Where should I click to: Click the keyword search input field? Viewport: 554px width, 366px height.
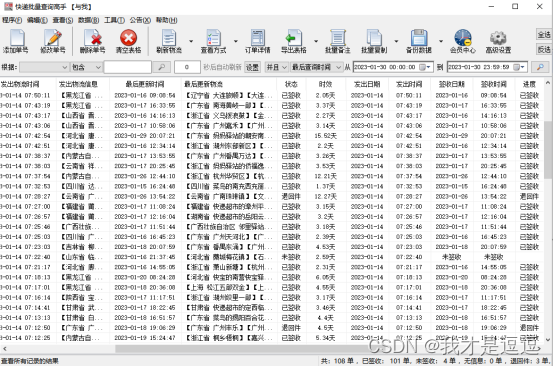128,67
